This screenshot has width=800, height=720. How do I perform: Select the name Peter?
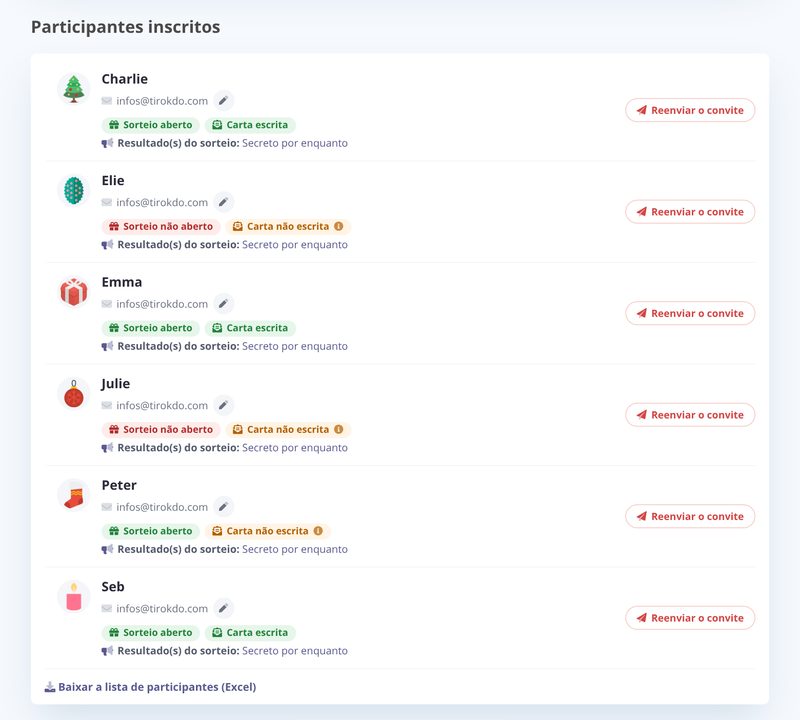[119, 485]
